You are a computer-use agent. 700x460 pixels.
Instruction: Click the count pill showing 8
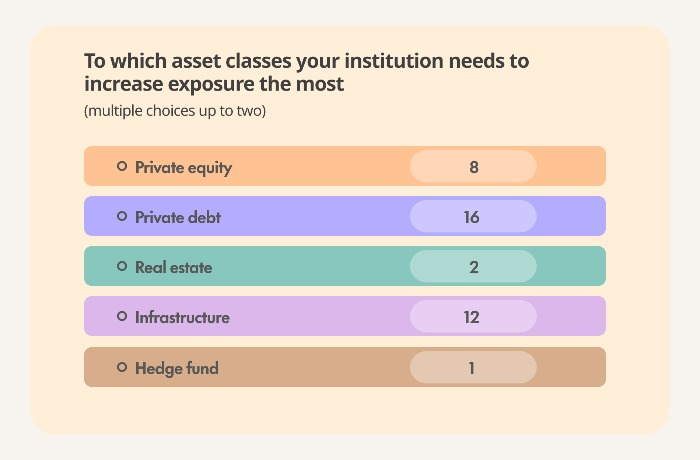[x=473, y=166]
